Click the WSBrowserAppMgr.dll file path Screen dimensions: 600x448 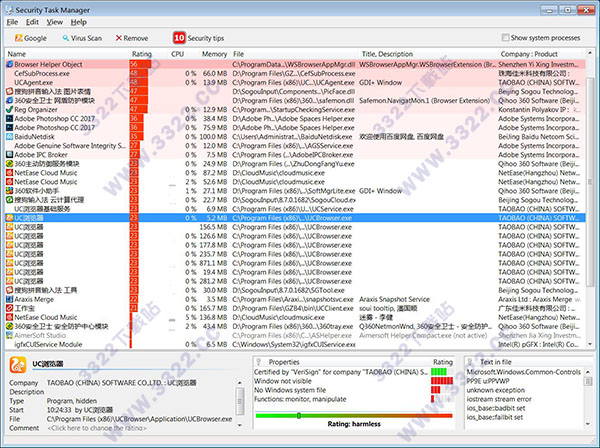[293, 64]
